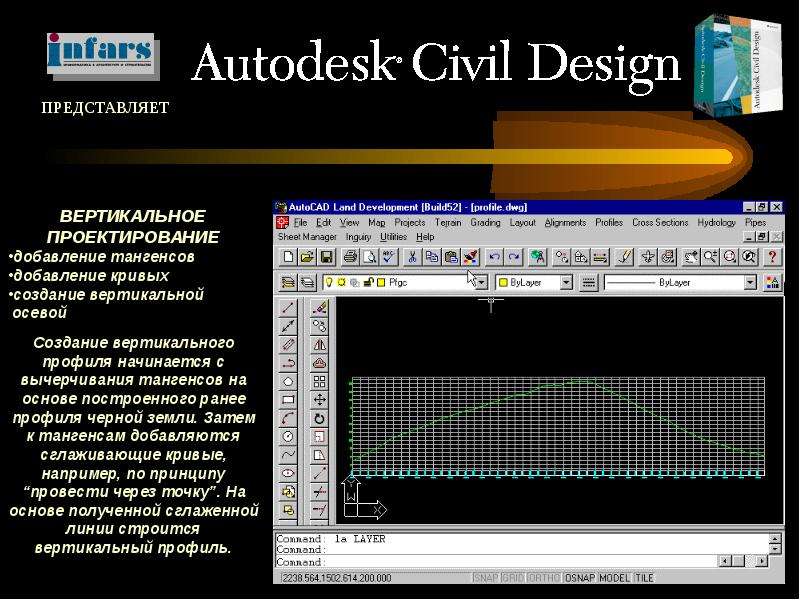This screenshot has width=800, height=600.
Task: Click the red question mark Help icon
Action: click(772, 257)
